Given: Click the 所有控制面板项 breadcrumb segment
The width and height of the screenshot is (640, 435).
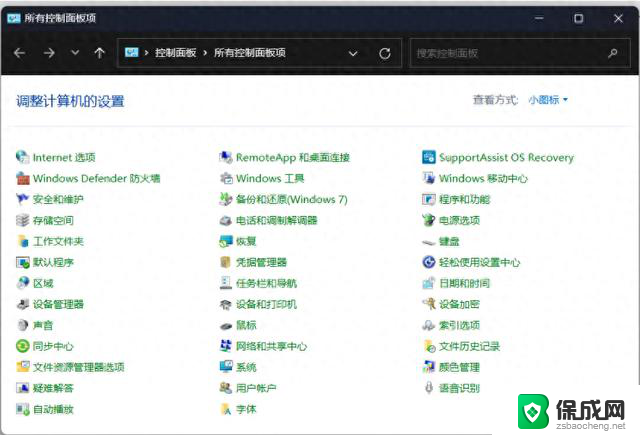Looking at the screenshot, I should tap(250, 53).
